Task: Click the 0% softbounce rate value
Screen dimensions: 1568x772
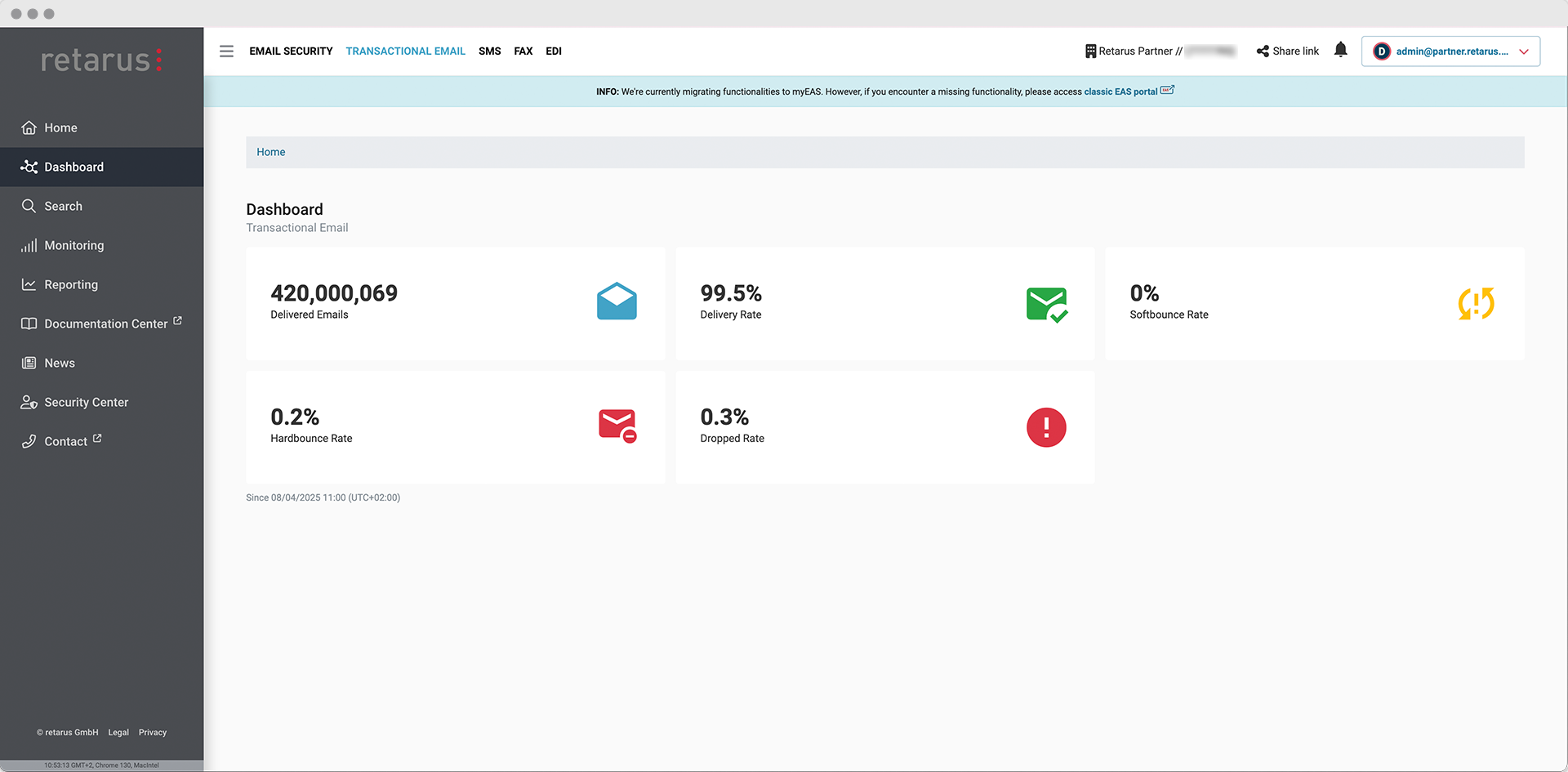Action: point(1145,292)
